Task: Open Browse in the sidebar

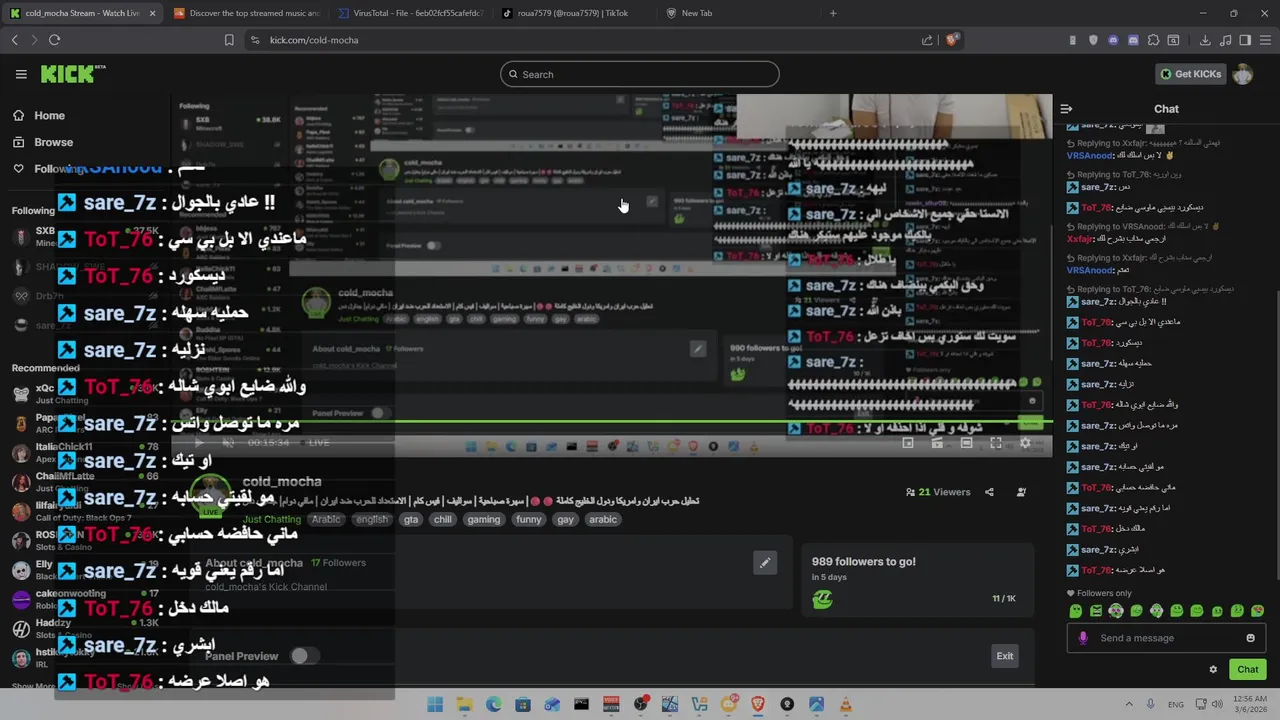Action: point(53,142)
